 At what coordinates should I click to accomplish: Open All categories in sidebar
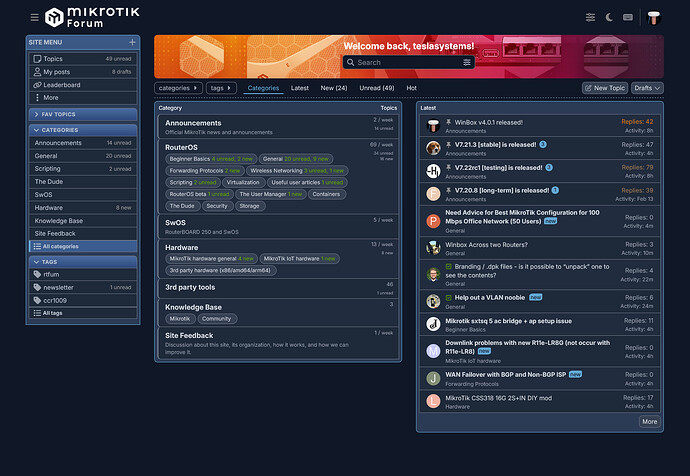tap(83, 246)
